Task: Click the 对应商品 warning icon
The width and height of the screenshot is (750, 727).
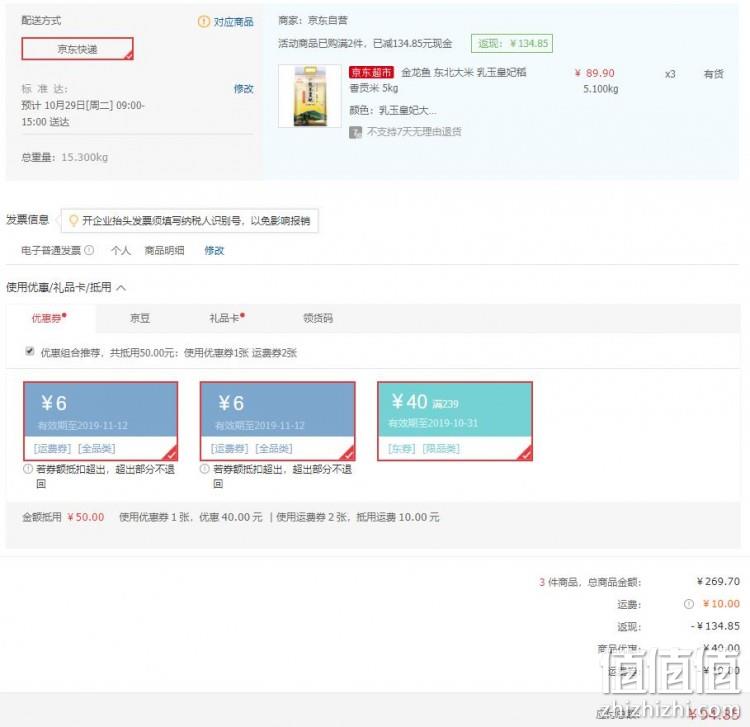Action: click(x=204, y=22)
